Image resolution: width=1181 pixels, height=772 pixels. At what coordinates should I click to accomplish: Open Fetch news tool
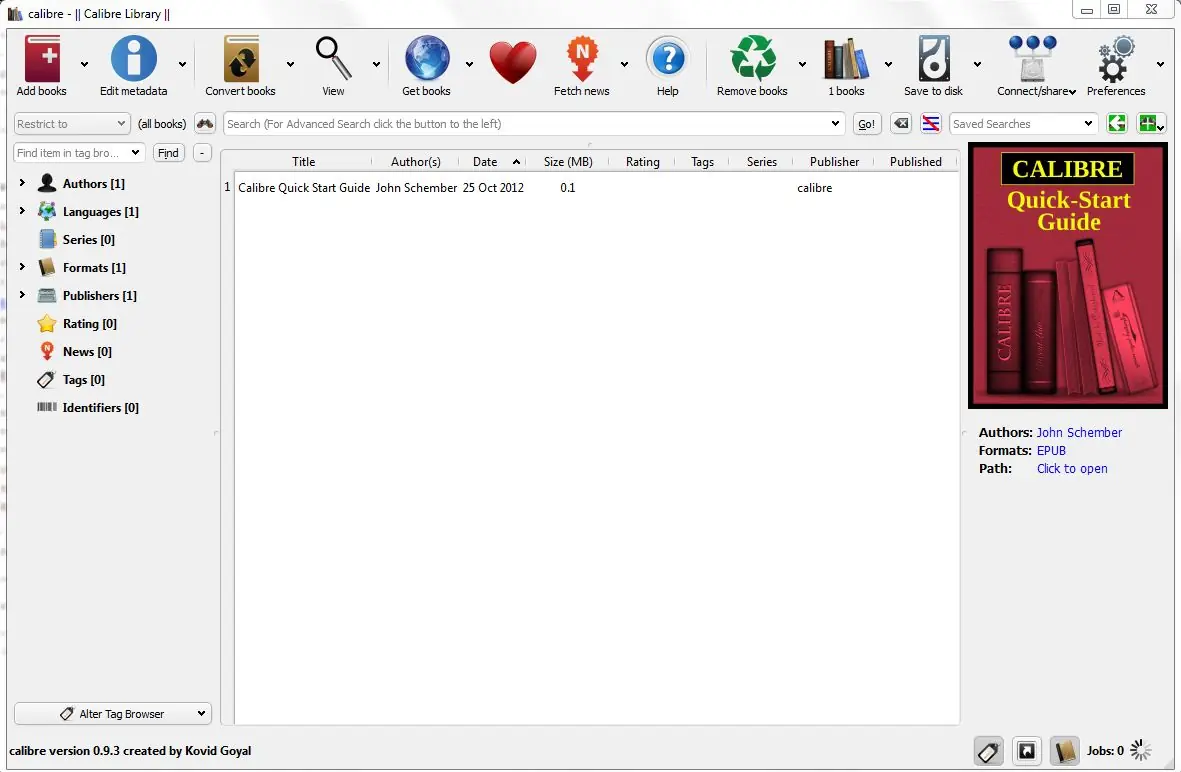click(581, 59)
